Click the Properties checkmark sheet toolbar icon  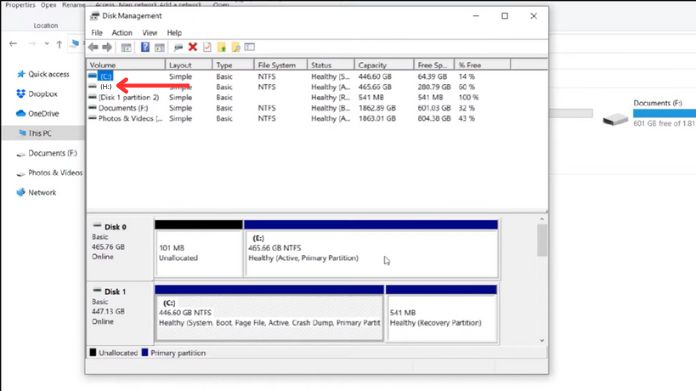[x=207, y=47]
